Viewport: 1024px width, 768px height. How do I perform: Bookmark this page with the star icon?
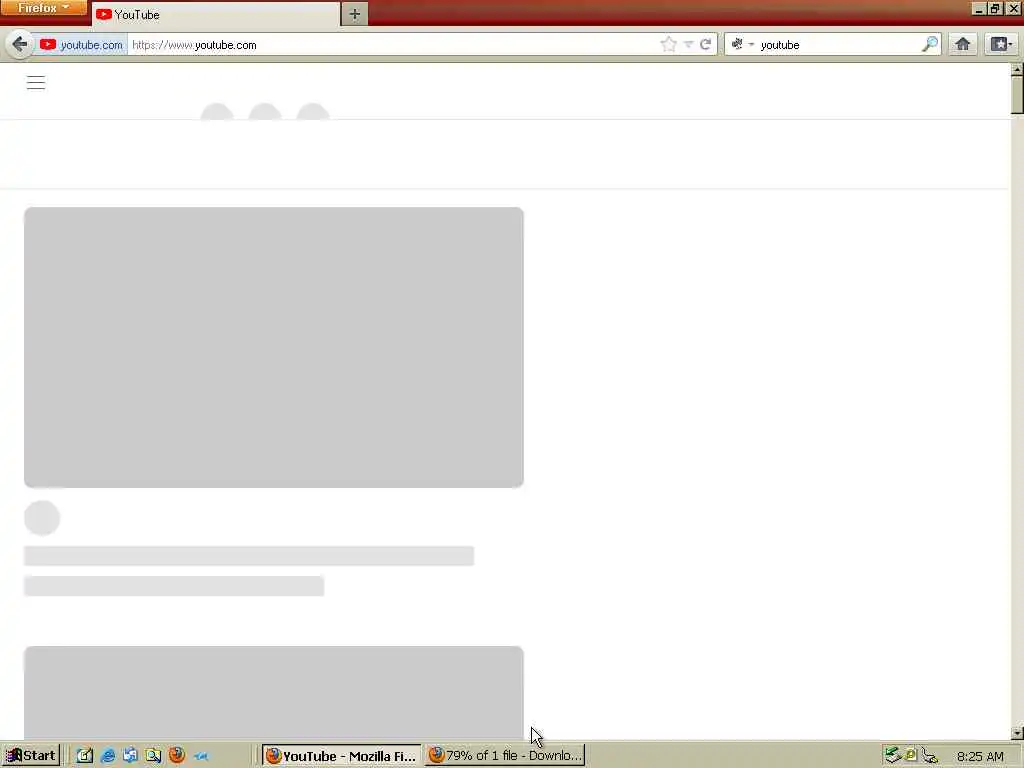668,44
